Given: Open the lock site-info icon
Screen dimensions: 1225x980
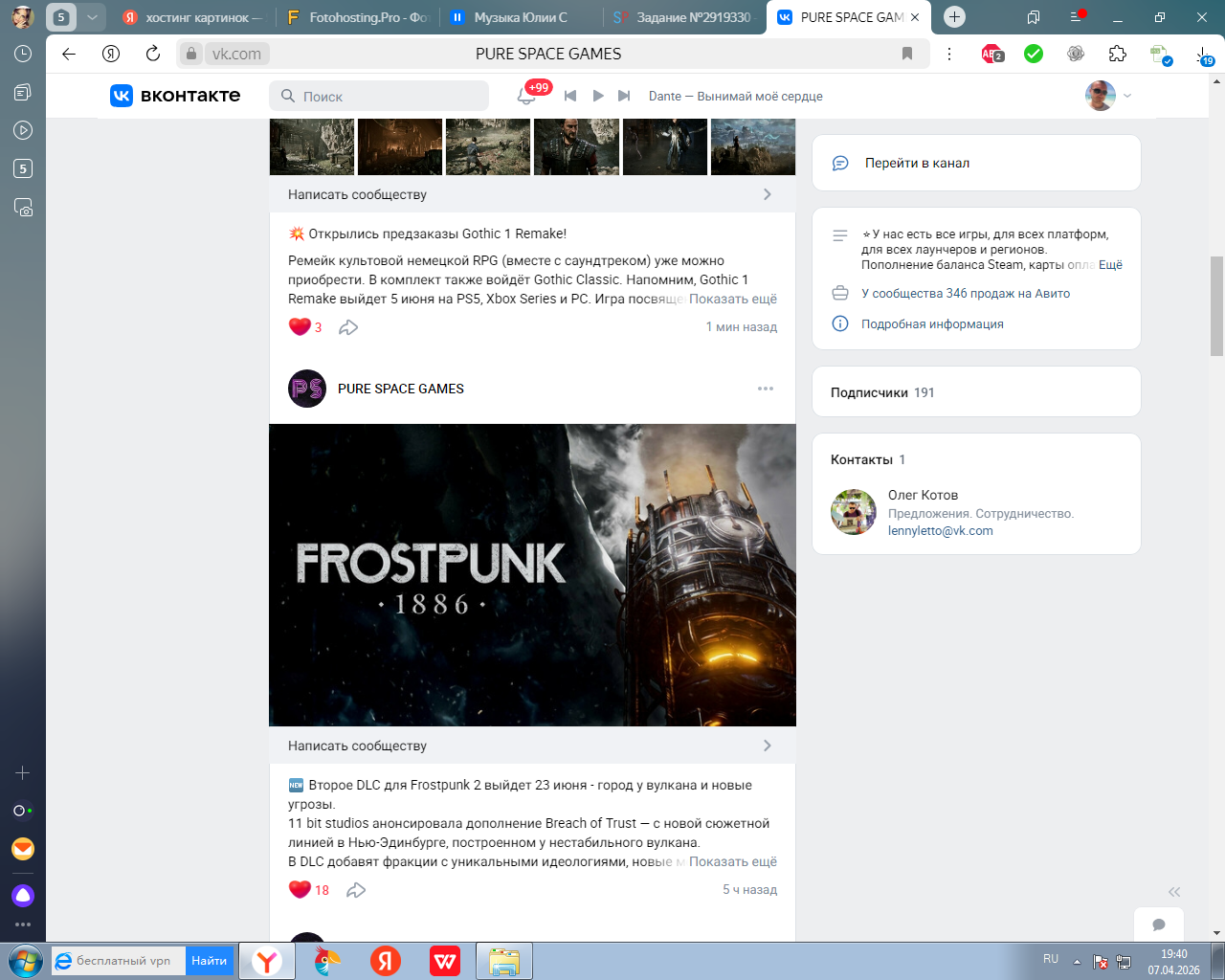Looking at the screenshot, I should click(x=191, y=54).
